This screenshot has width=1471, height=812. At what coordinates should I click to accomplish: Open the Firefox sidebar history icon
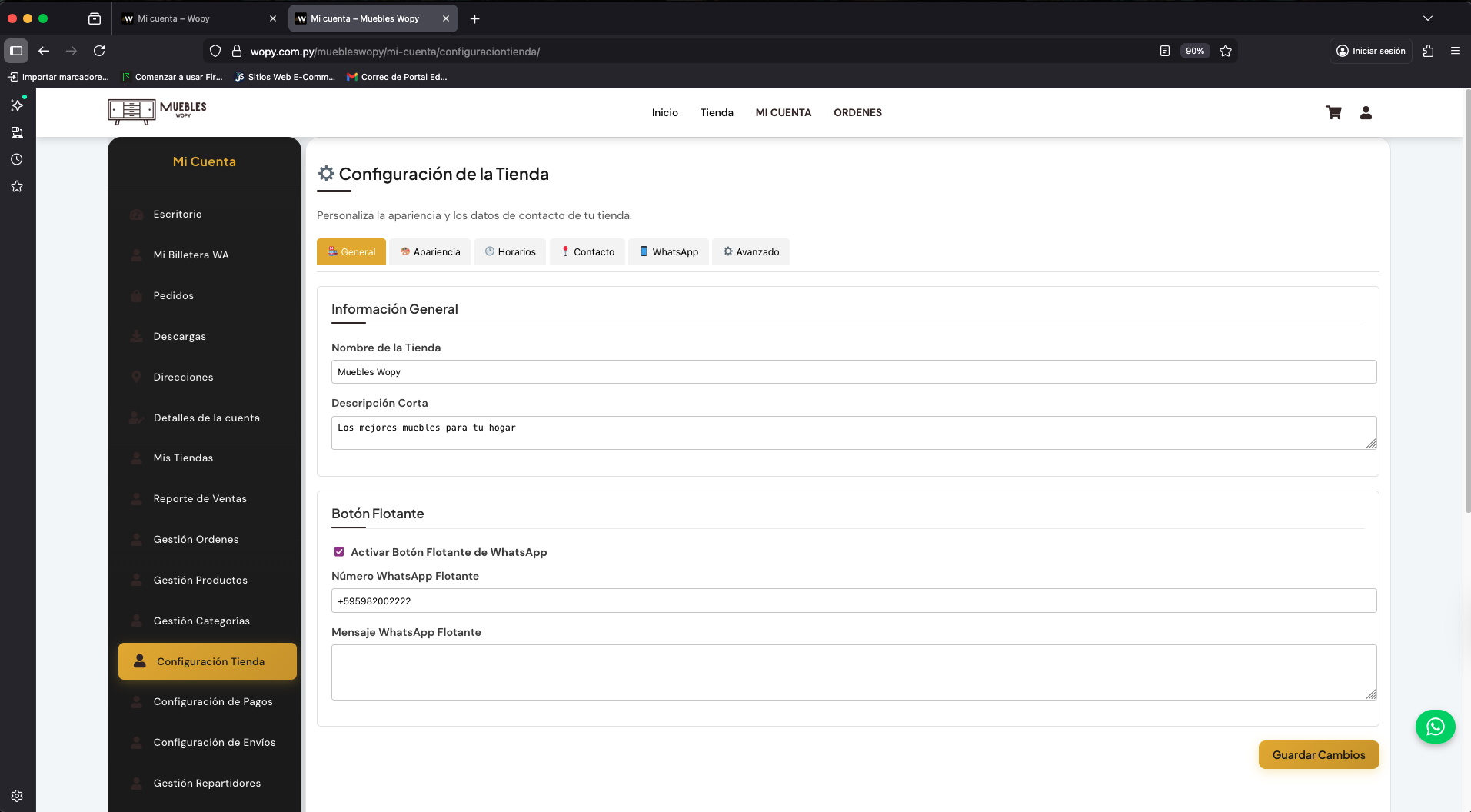(x=17, y=159)
